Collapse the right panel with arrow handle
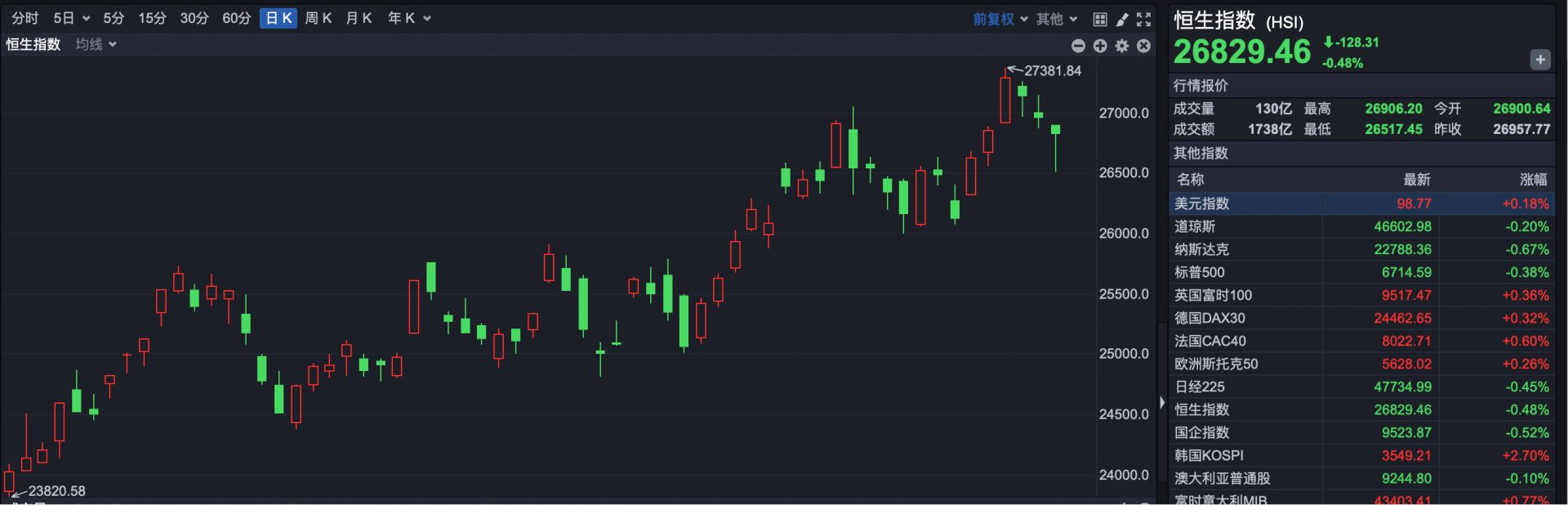 pos(1162,402)
